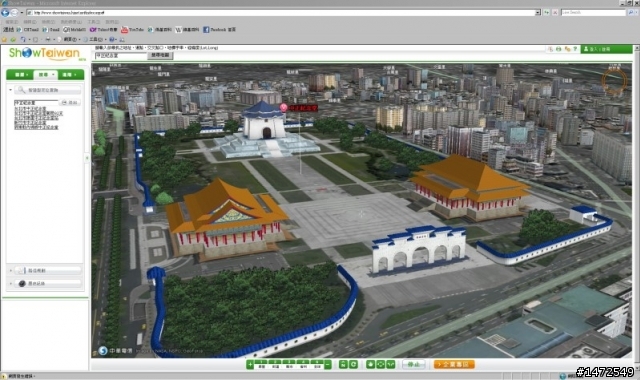Viewport: 640px width, 380px height.
Task: Open the recent pages dropdown beside Forward
Action: click(22, 13)
